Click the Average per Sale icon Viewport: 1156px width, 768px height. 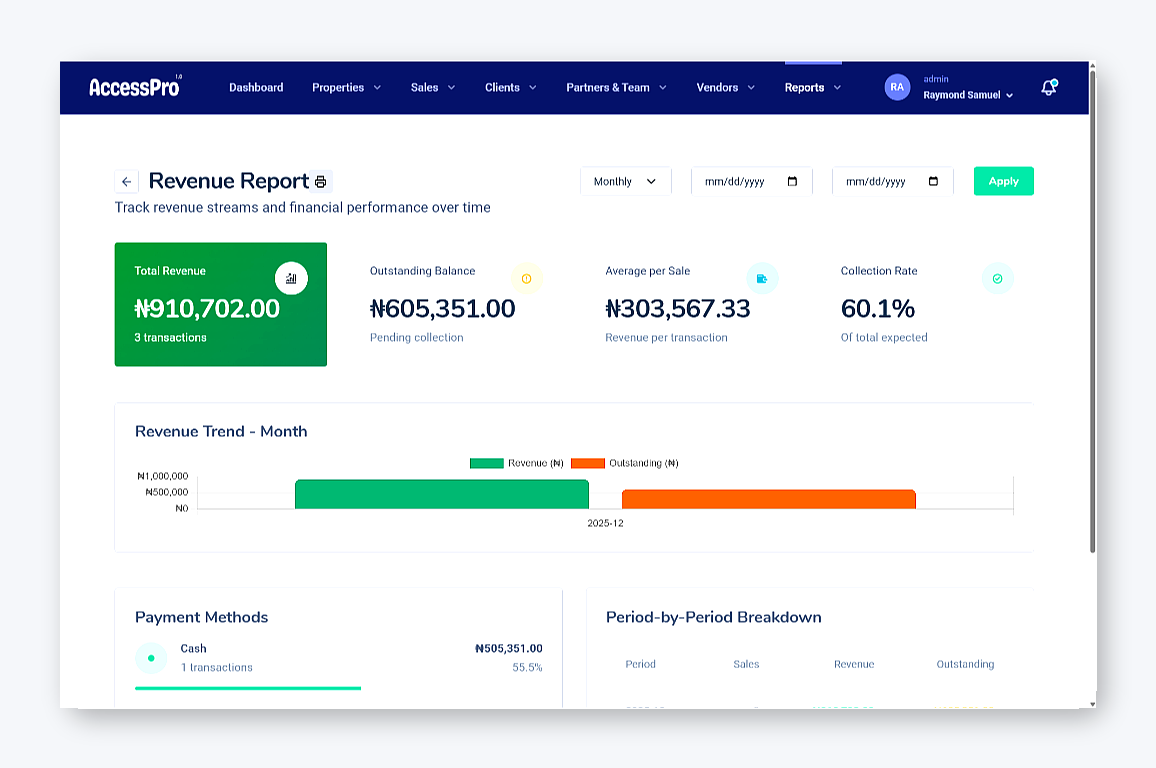coord(762,278)
